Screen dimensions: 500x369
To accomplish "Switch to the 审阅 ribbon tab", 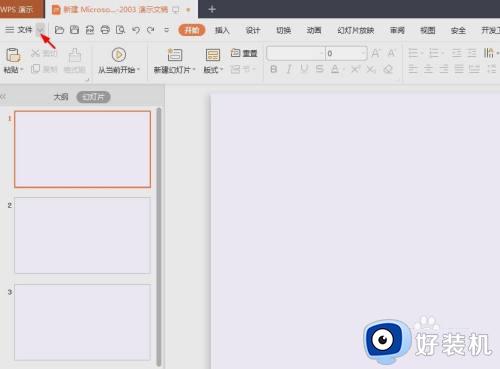I will [x=397, y=30].
